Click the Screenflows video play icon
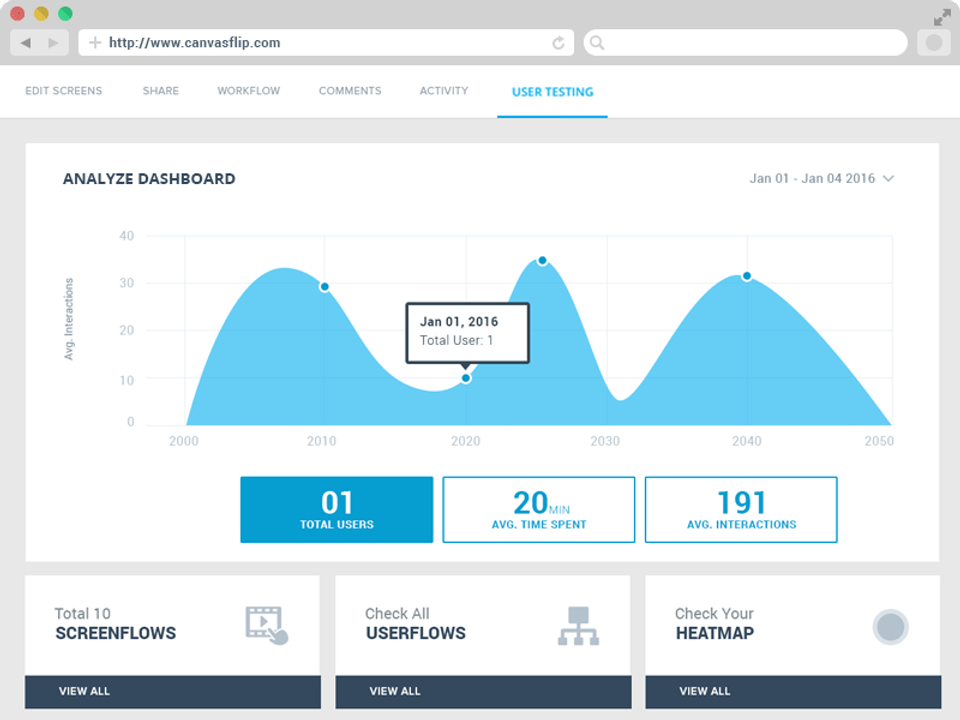Viewport: 960px width, 720px height. (266, 624)
